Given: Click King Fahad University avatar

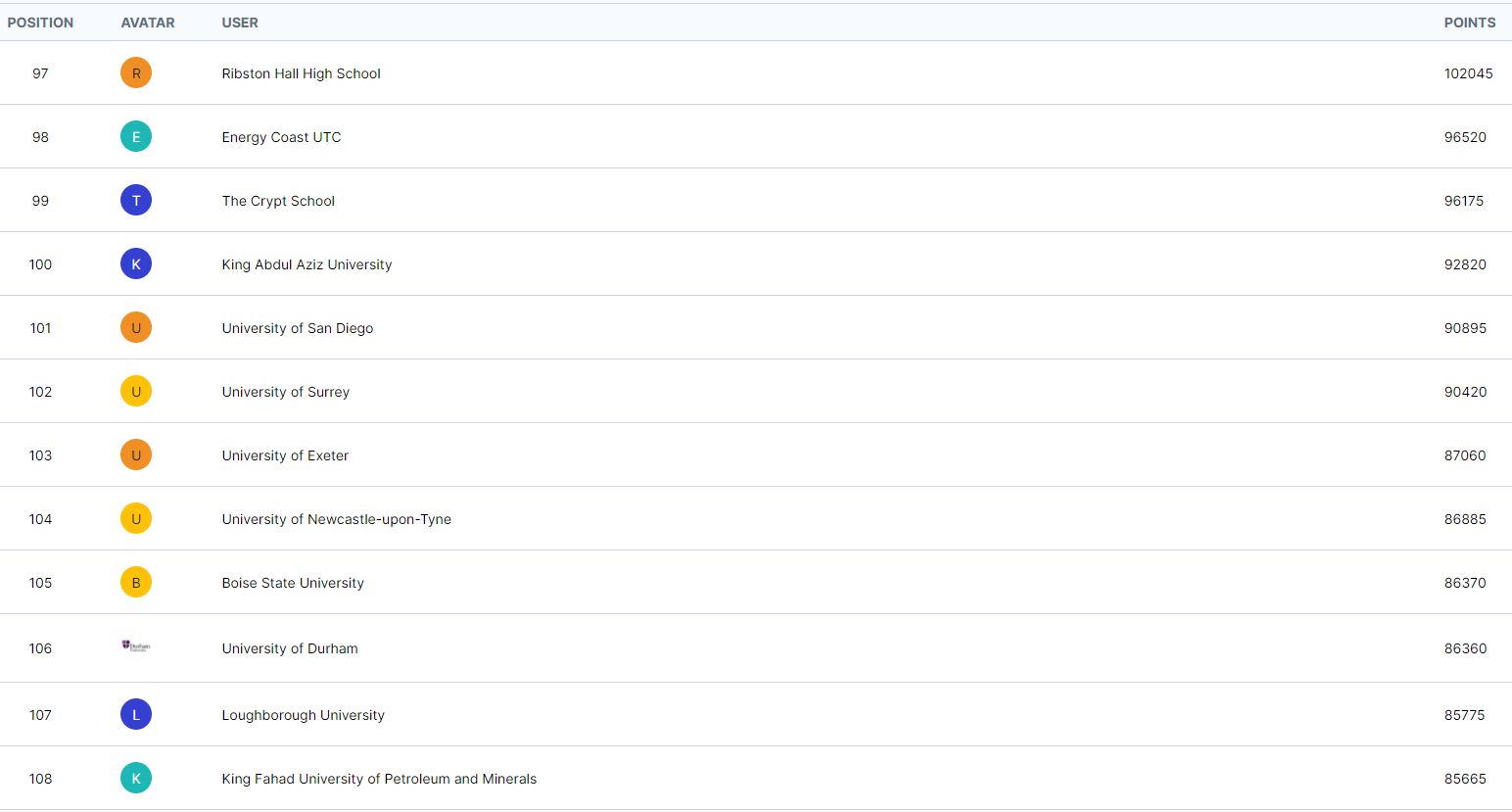Looking at the screenshot, I should 136,778.
